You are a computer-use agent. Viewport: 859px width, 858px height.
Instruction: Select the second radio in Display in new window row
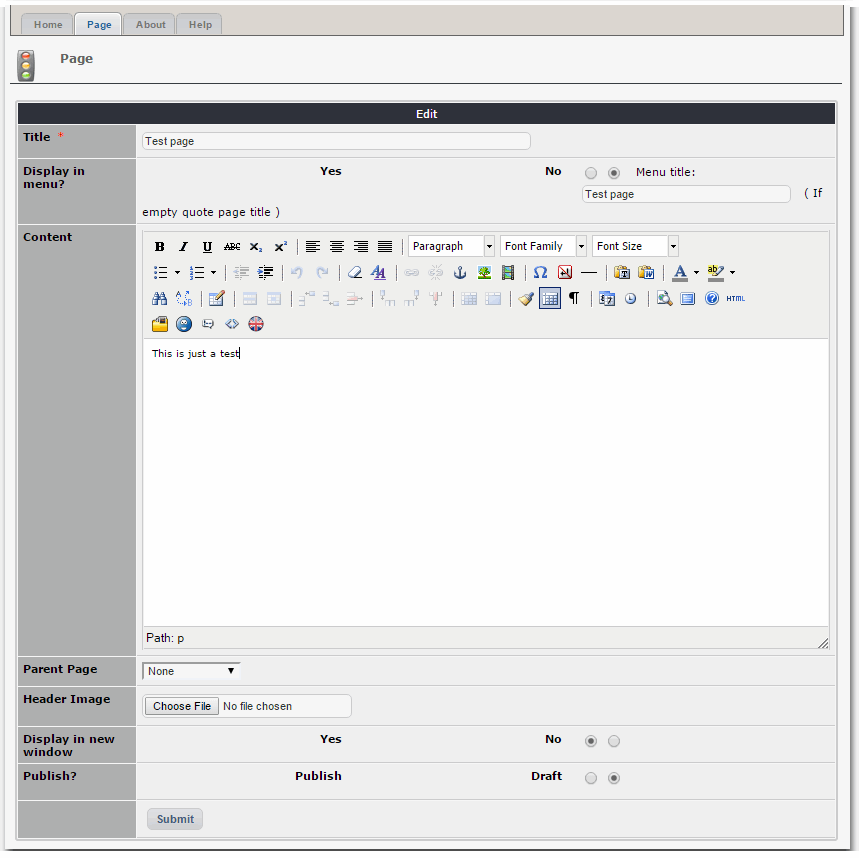pyautogui.click(x=614, y=741)
